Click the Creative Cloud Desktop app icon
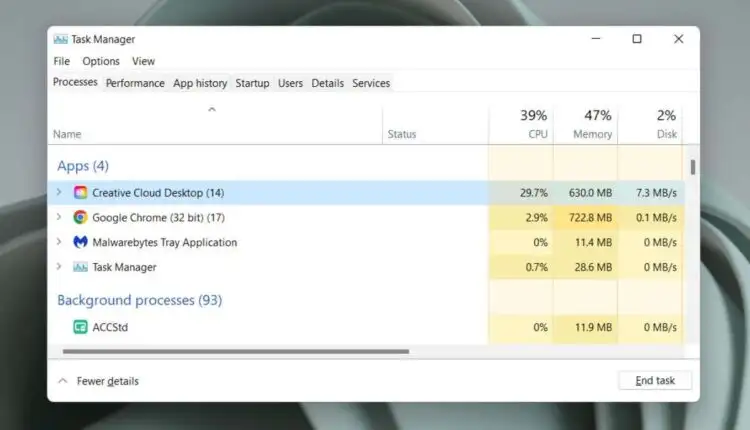Viewport: 750px width, 430px height. tap(80, 193)
